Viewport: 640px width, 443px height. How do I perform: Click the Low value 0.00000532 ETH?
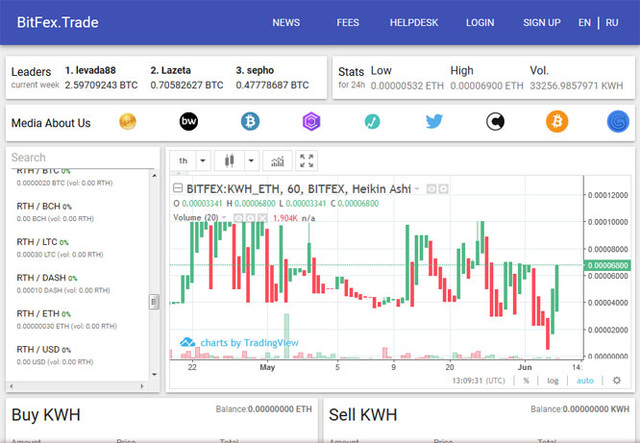(407, 86)
